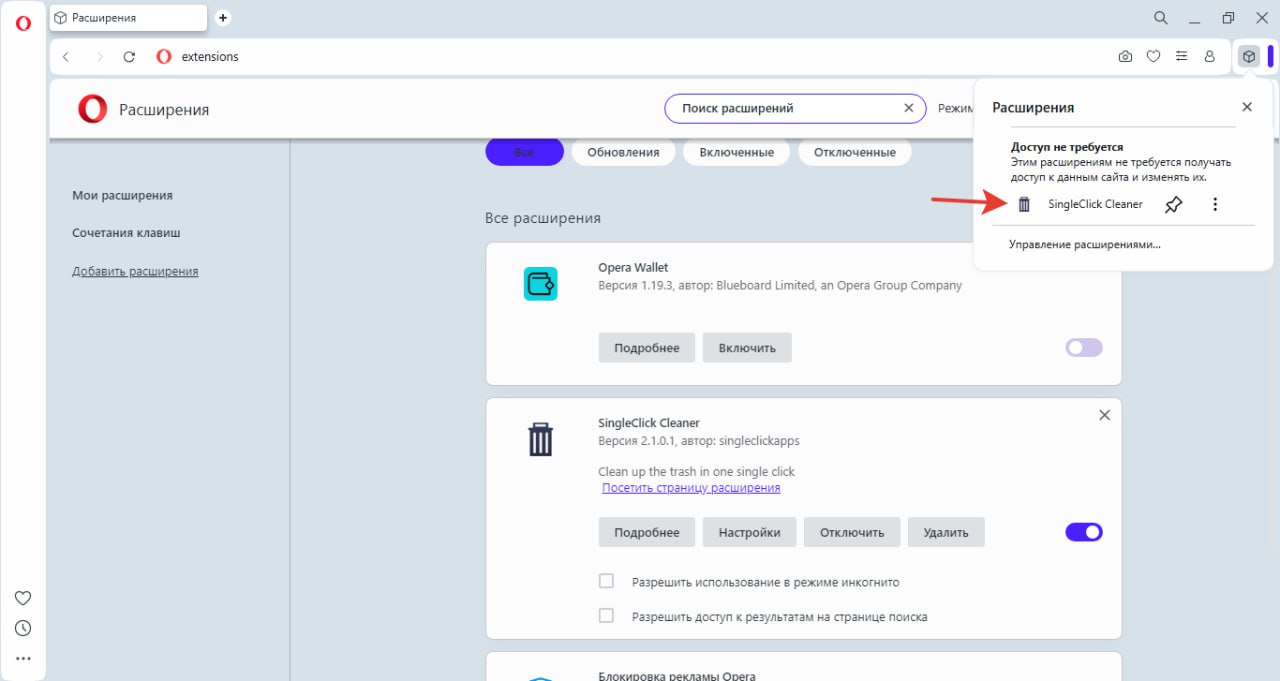Viewport: 1280px width, 681px height.
Task: Click the Opera Wallet extension icon
Action: click(540, 284)
